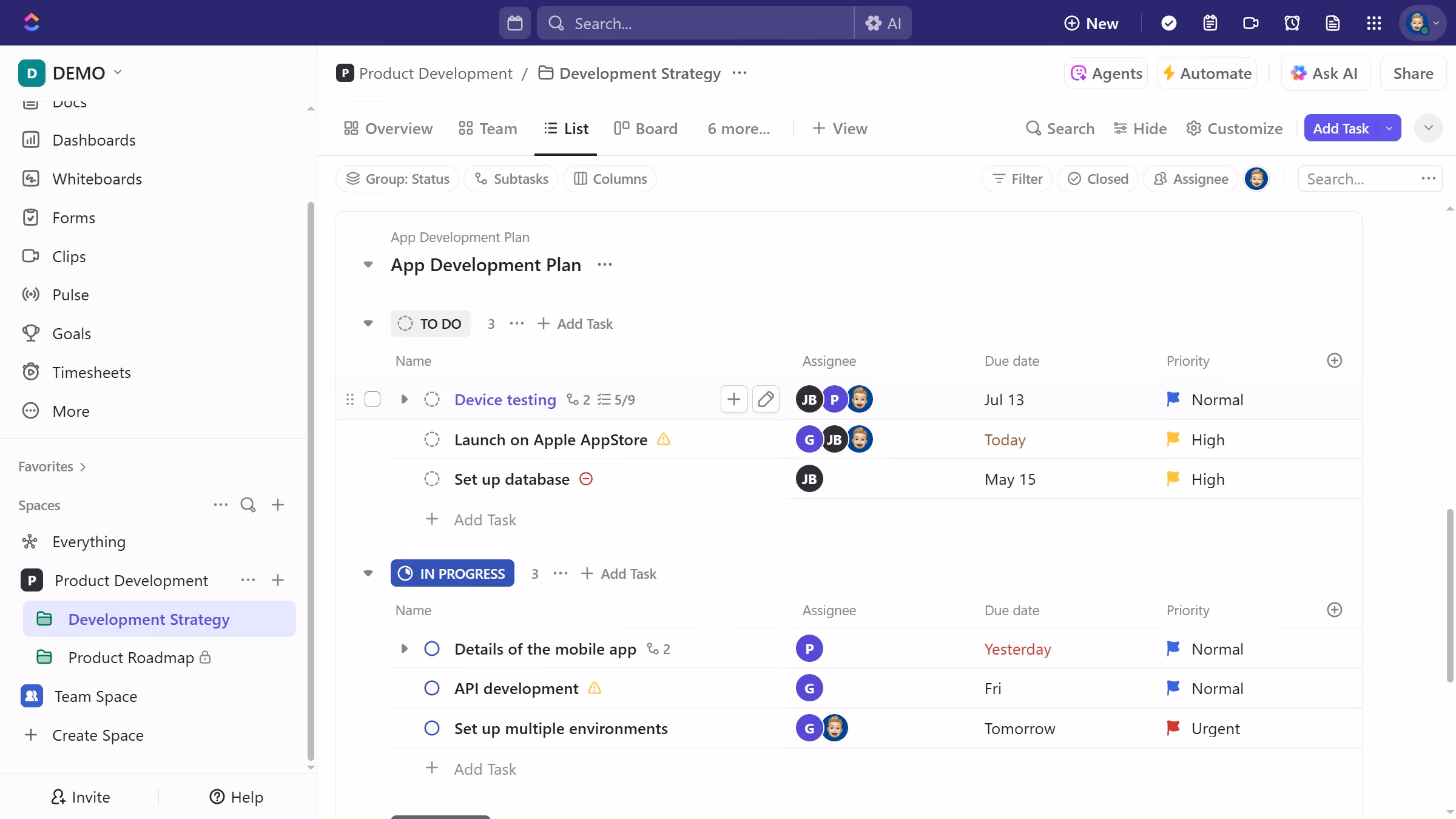The height and width of the screenshot is (819, 1456).
Task: Open the checkmark My Tasks icon
Action: [x=1168, y=23]
